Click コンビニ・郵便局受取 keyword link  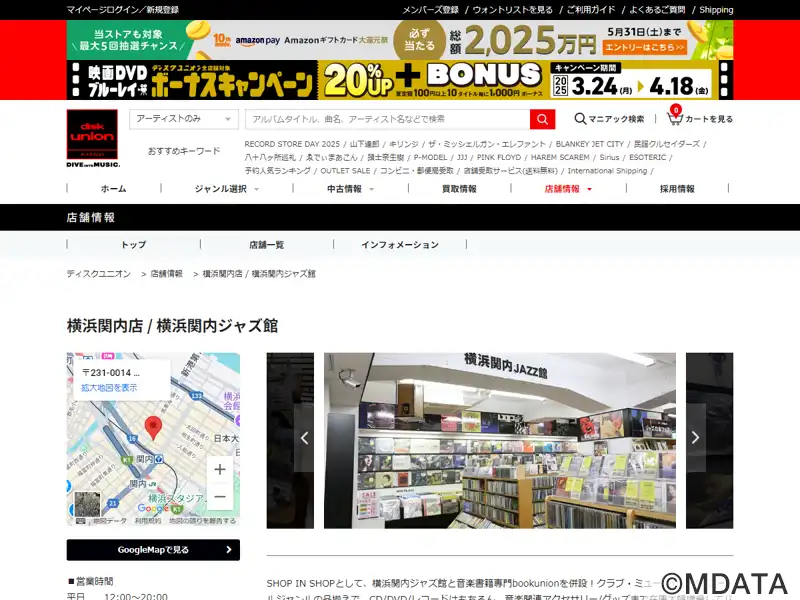tap(417, 170)
